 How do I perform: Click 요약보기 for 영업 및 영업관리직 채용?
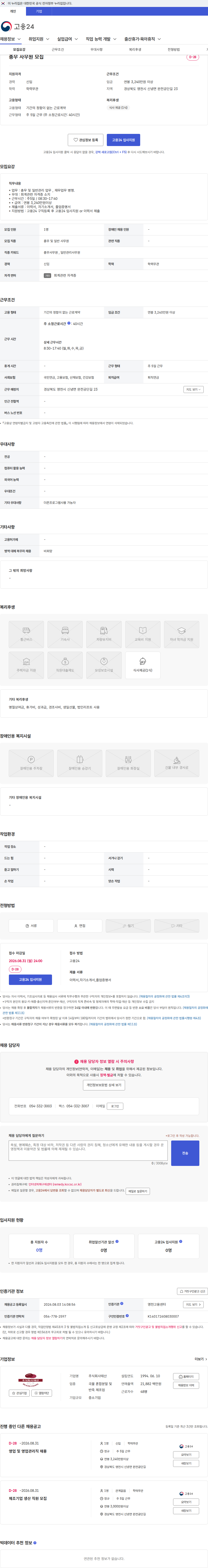(x=186, y=1455)
